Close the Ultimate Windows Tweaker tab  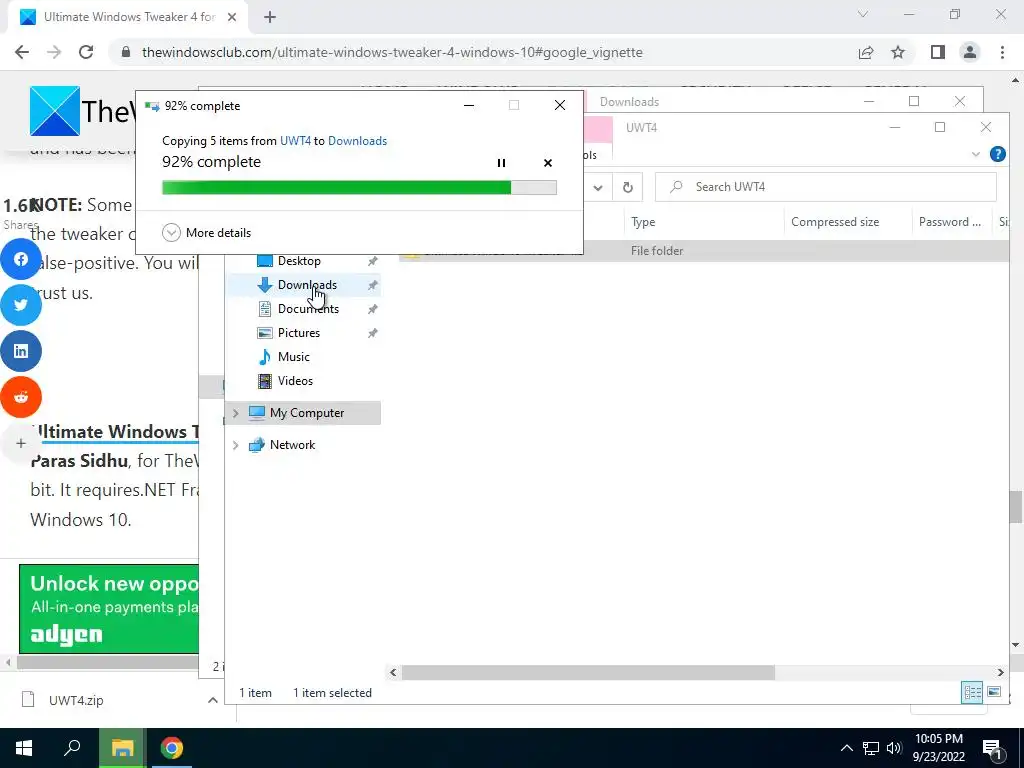pyautogui.click(x=232, y=17)
